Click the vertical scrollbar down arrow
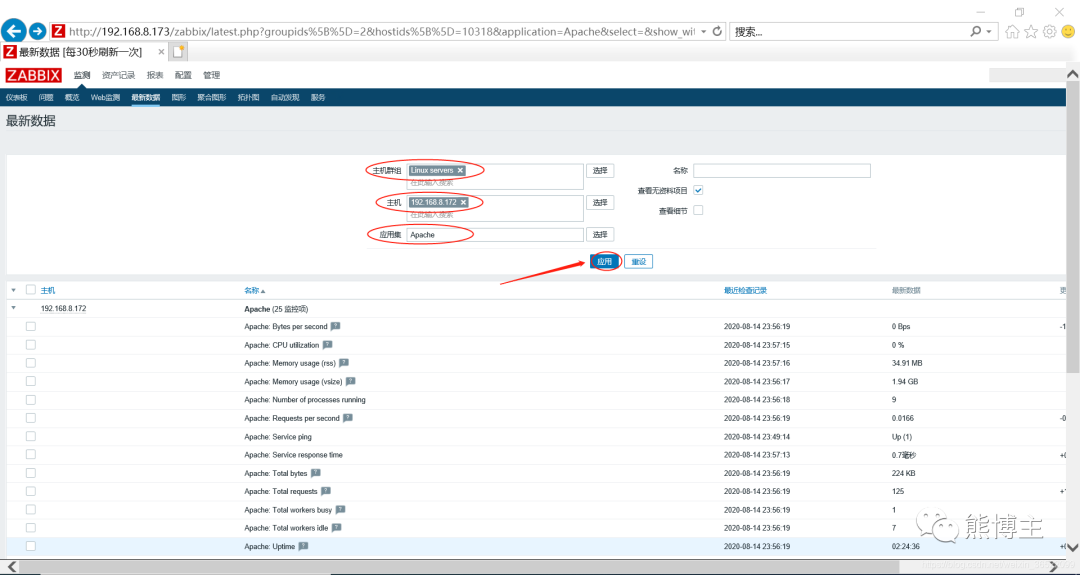The height and width of the screenshot is (575, 1080). point(1072,548)
